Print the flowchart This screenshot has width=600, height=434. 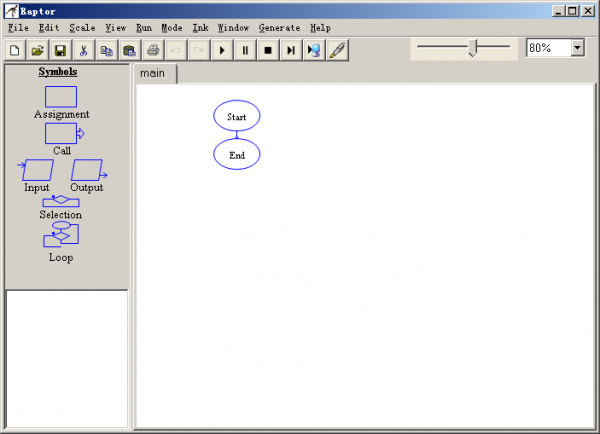coord(153,50)
